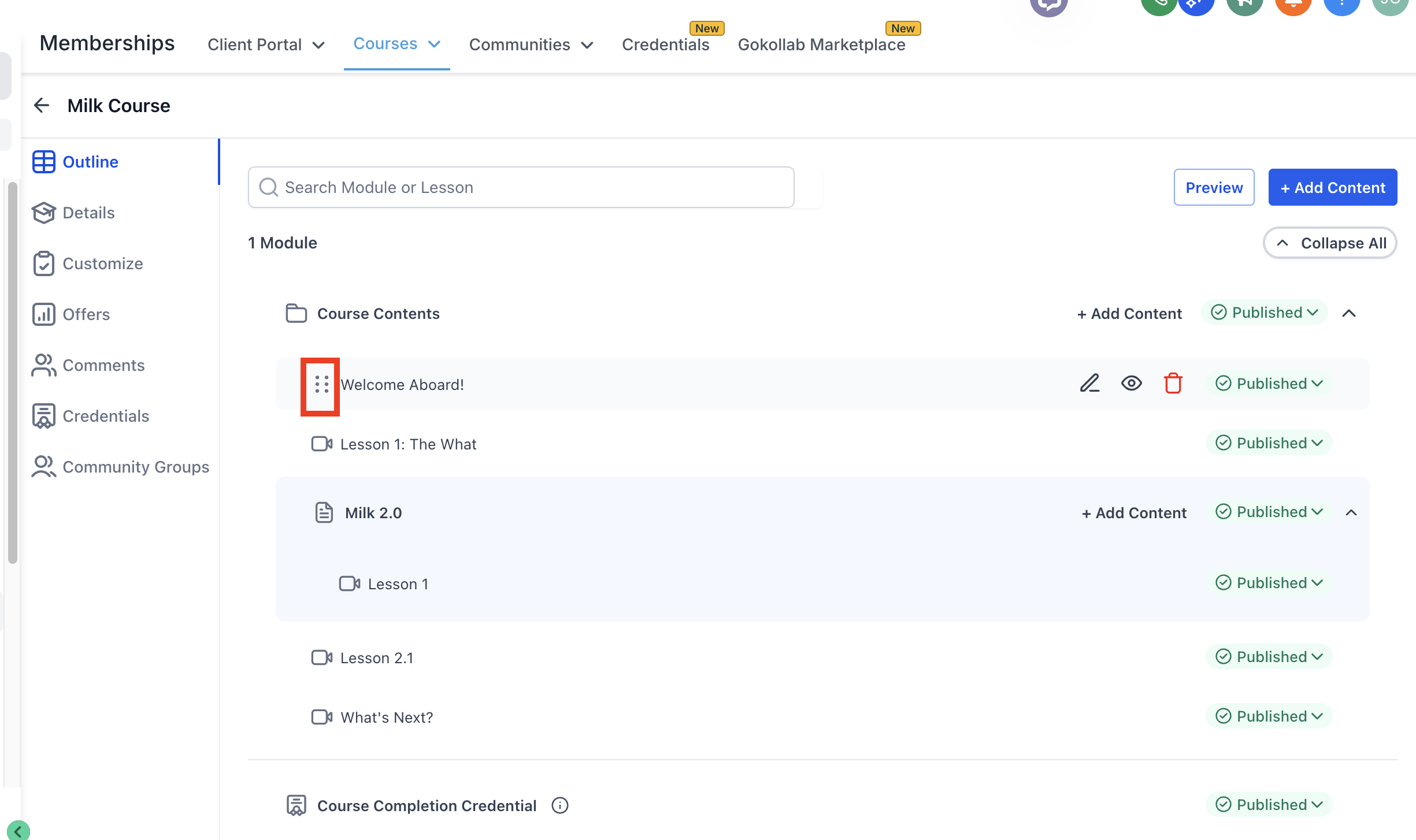Collapse the Milk 2.0 sub-module chevron
Image resolution: width=1416 pixels, height=840 pixels.
click(1351, 513)
